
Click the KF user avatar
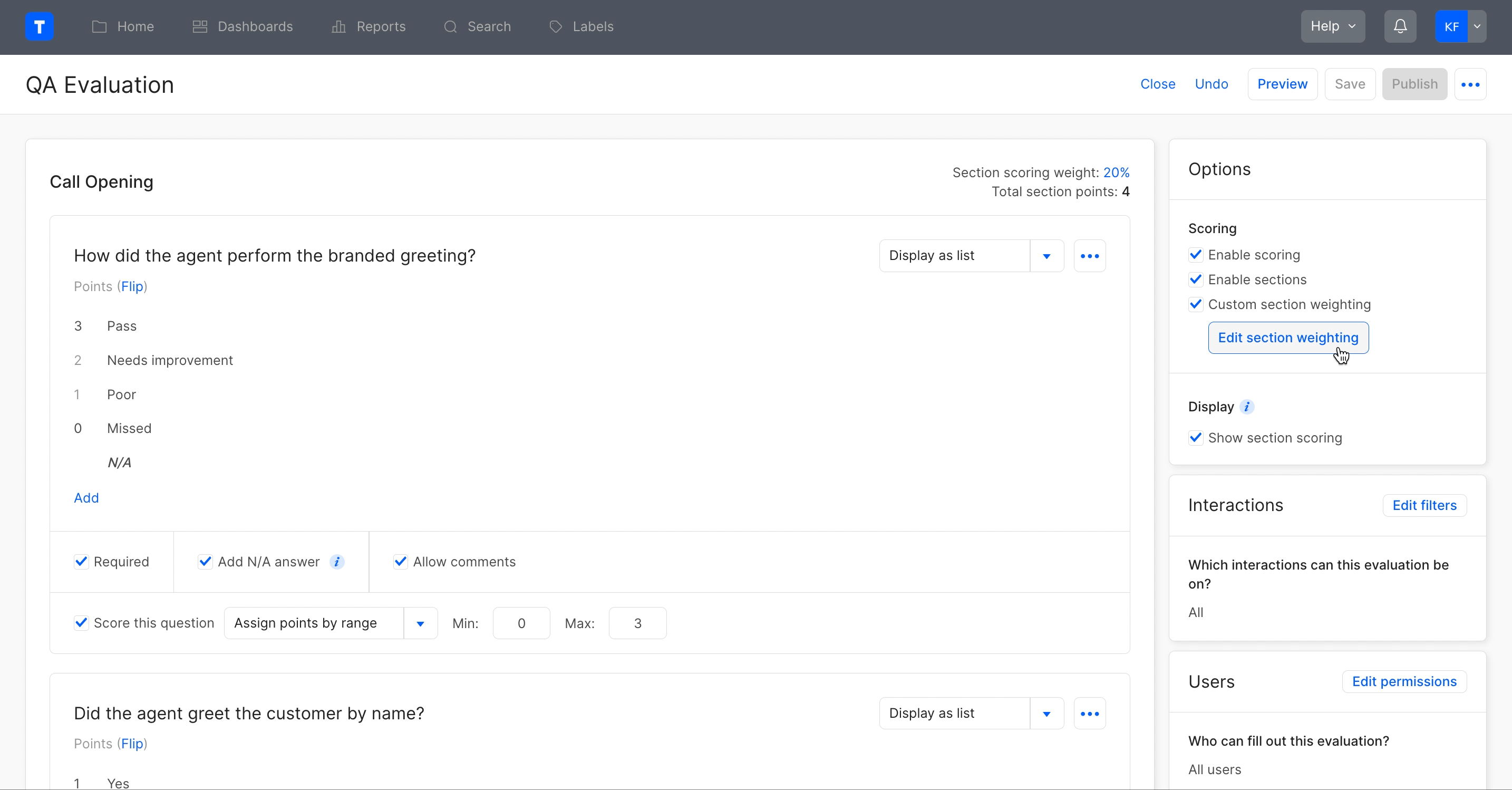click(1451, 26)
